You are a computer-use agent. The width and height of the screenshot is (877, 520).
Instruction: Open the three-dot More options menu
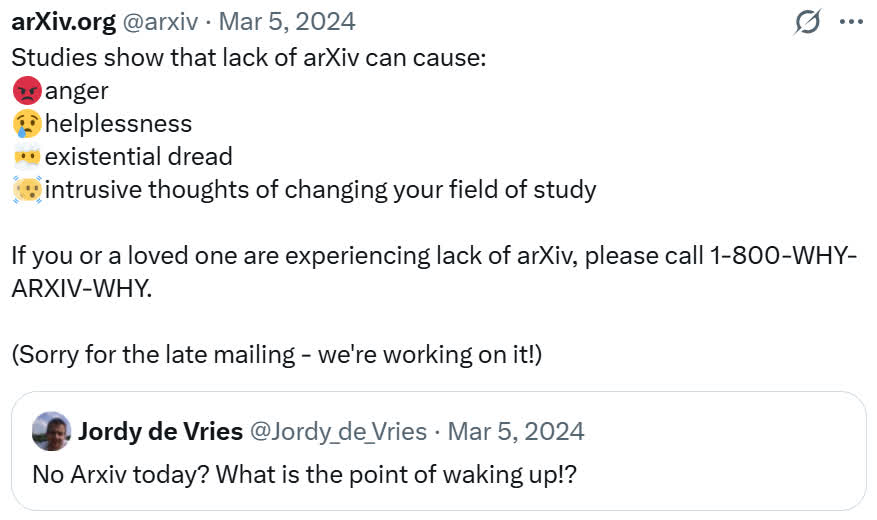click(x=850, y=22)
